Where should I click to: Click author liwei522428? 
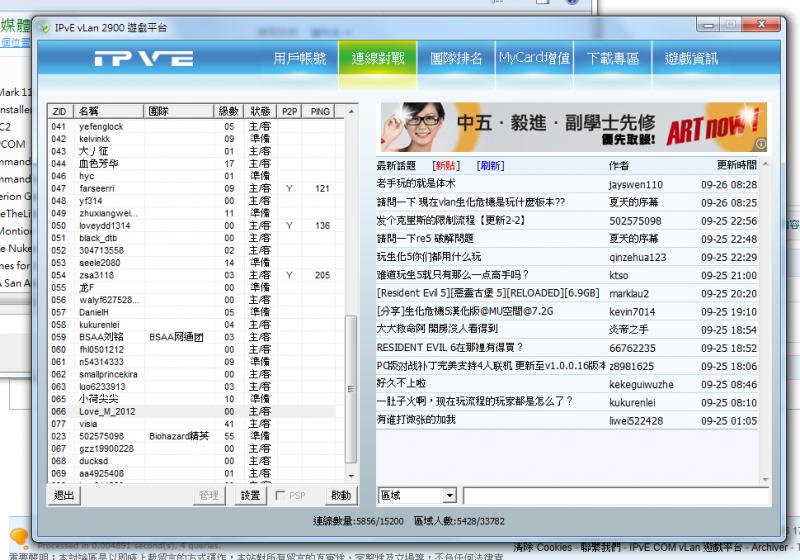(636, 421)
